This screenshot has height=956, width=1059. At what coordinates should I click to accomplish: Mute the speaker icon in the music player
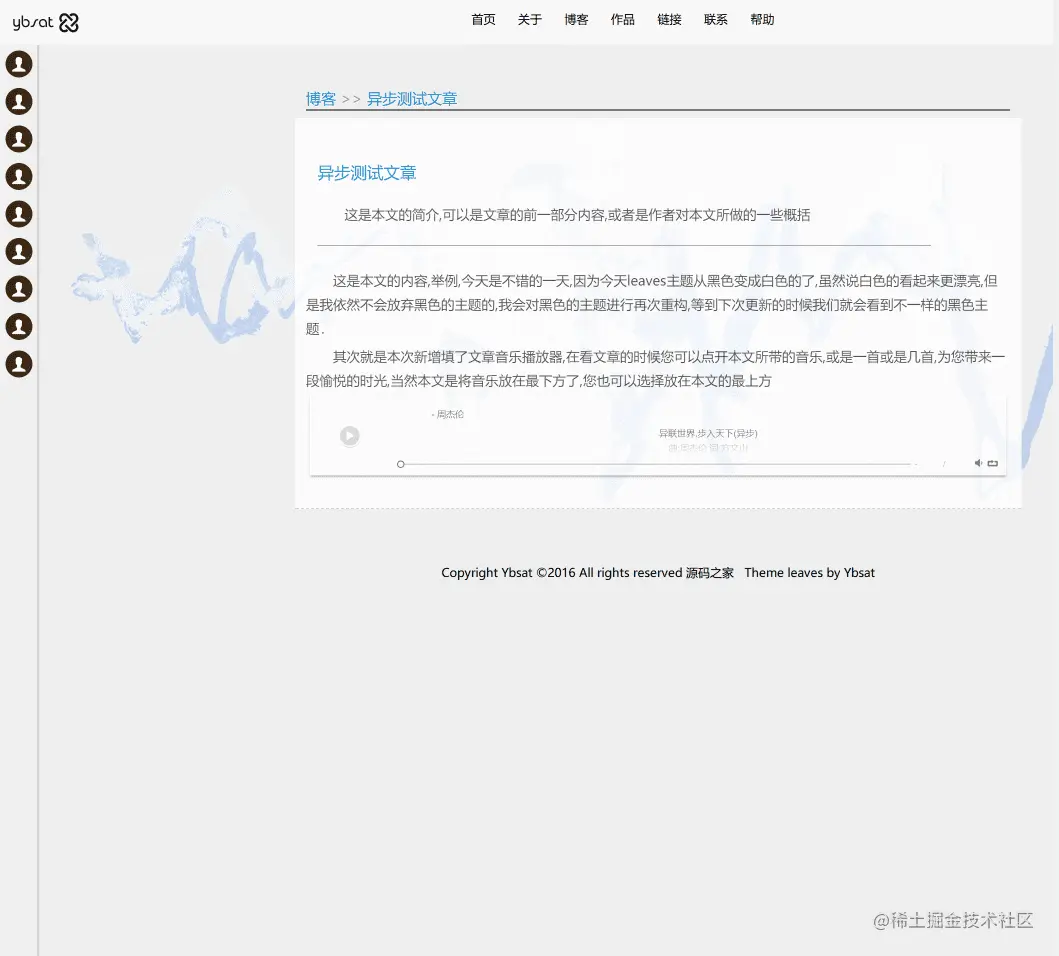(977, 462)
